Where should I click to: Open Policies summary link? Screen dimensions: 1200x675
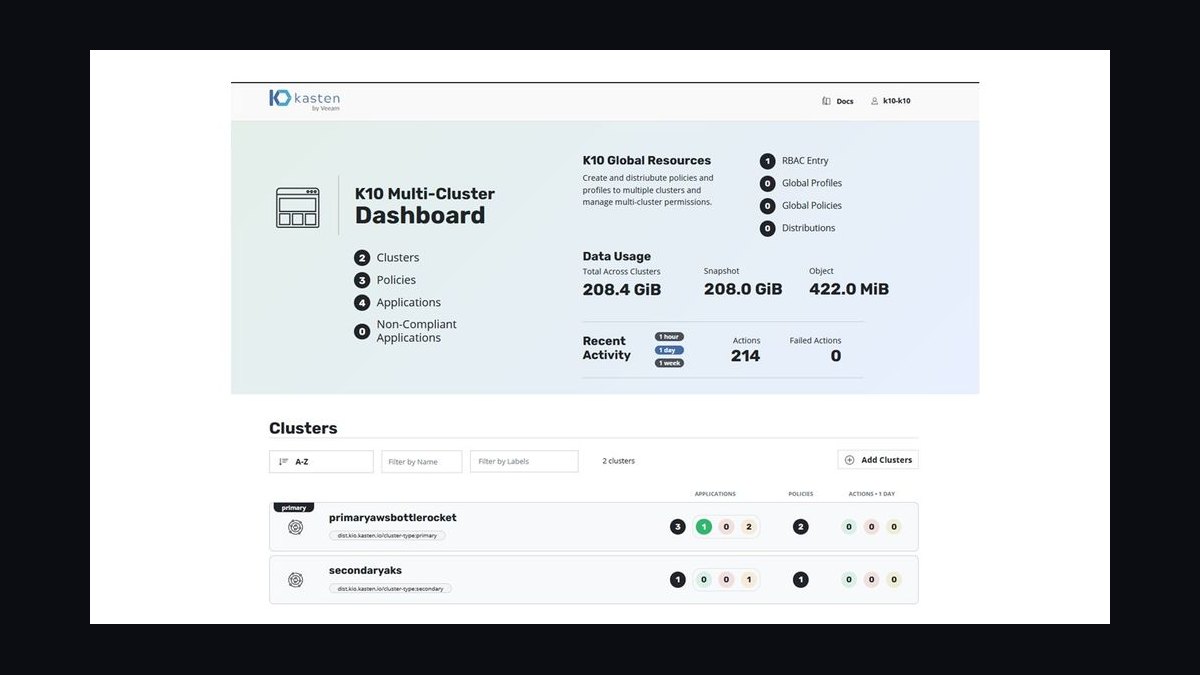(396, 280)
